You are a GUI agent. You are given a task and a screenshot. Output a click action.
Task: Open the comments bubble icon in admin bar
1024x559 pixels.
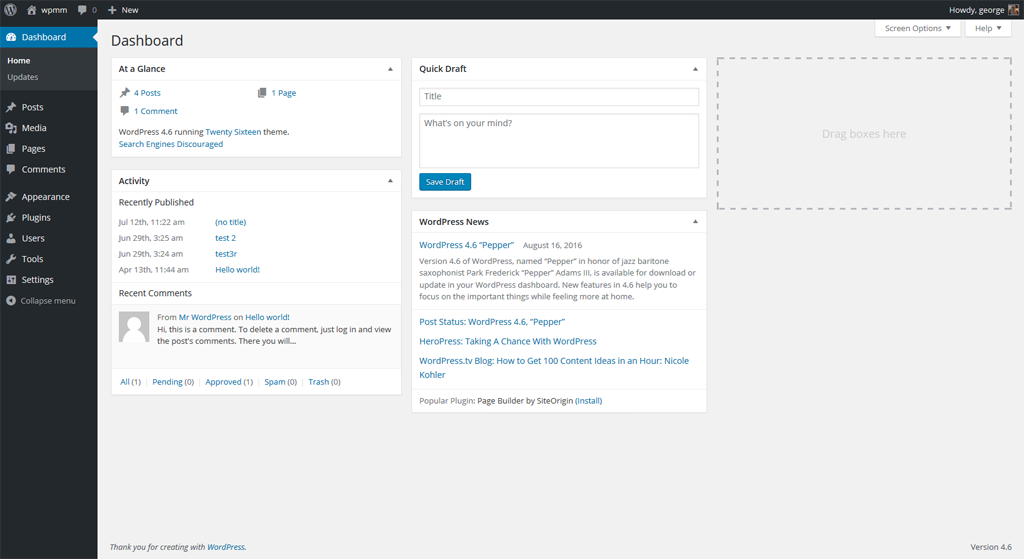pos(82,10)
